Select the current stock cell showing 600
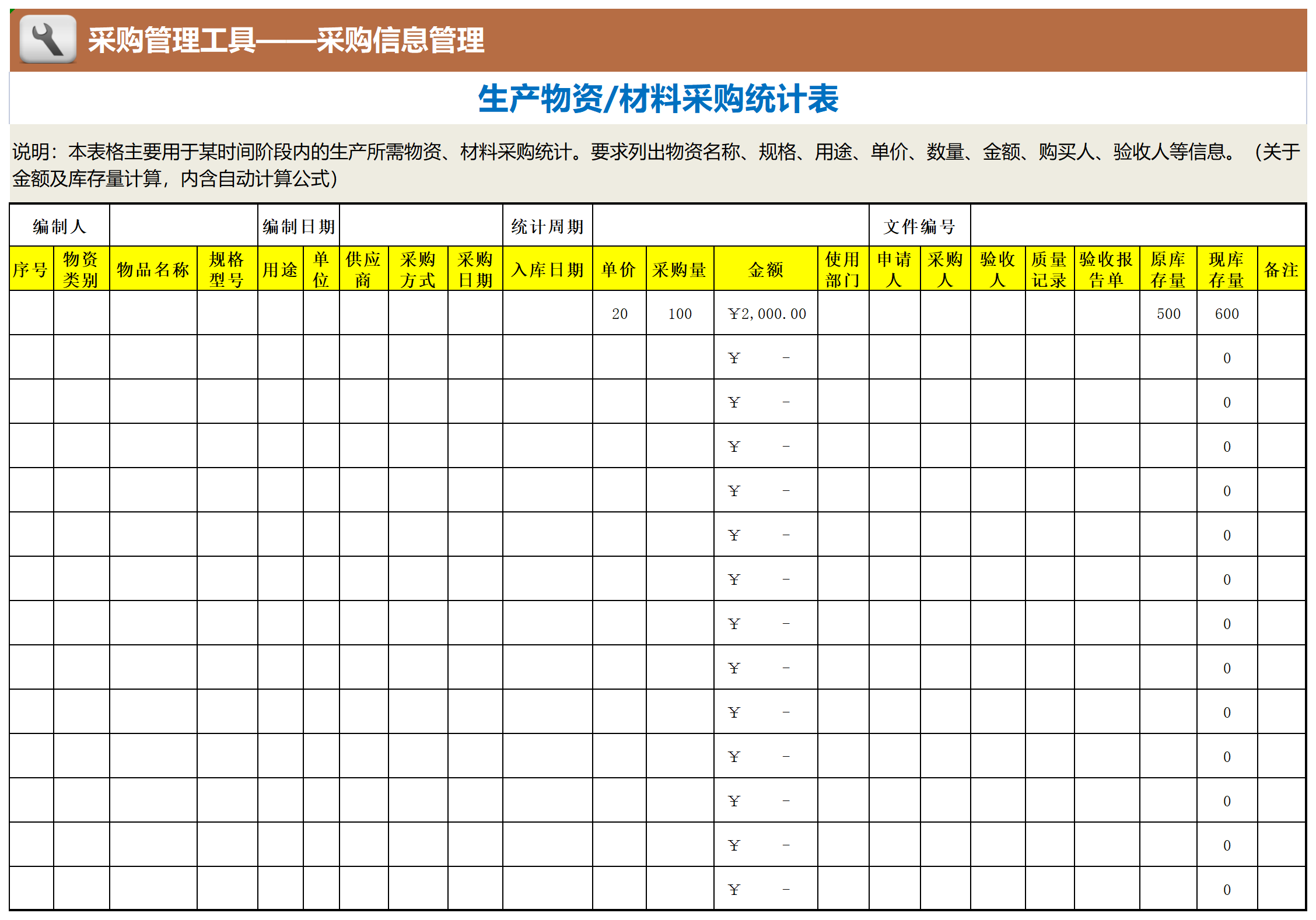 click(1227, 313)
